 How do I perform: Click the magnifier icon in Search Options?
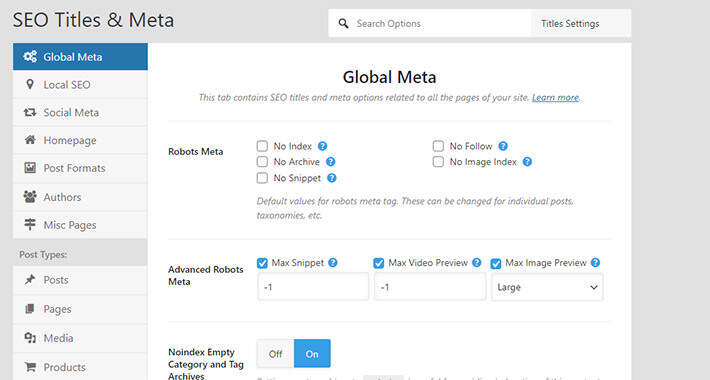coord(344,24)
